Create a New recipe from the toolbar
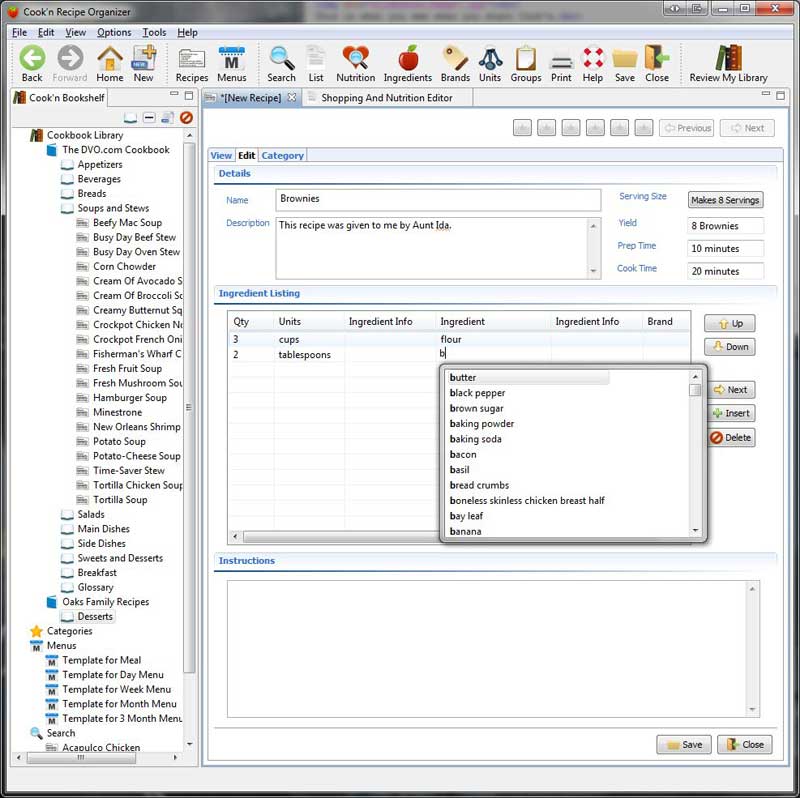Screen dimensions: 800x798 click(x=143, y=64)
